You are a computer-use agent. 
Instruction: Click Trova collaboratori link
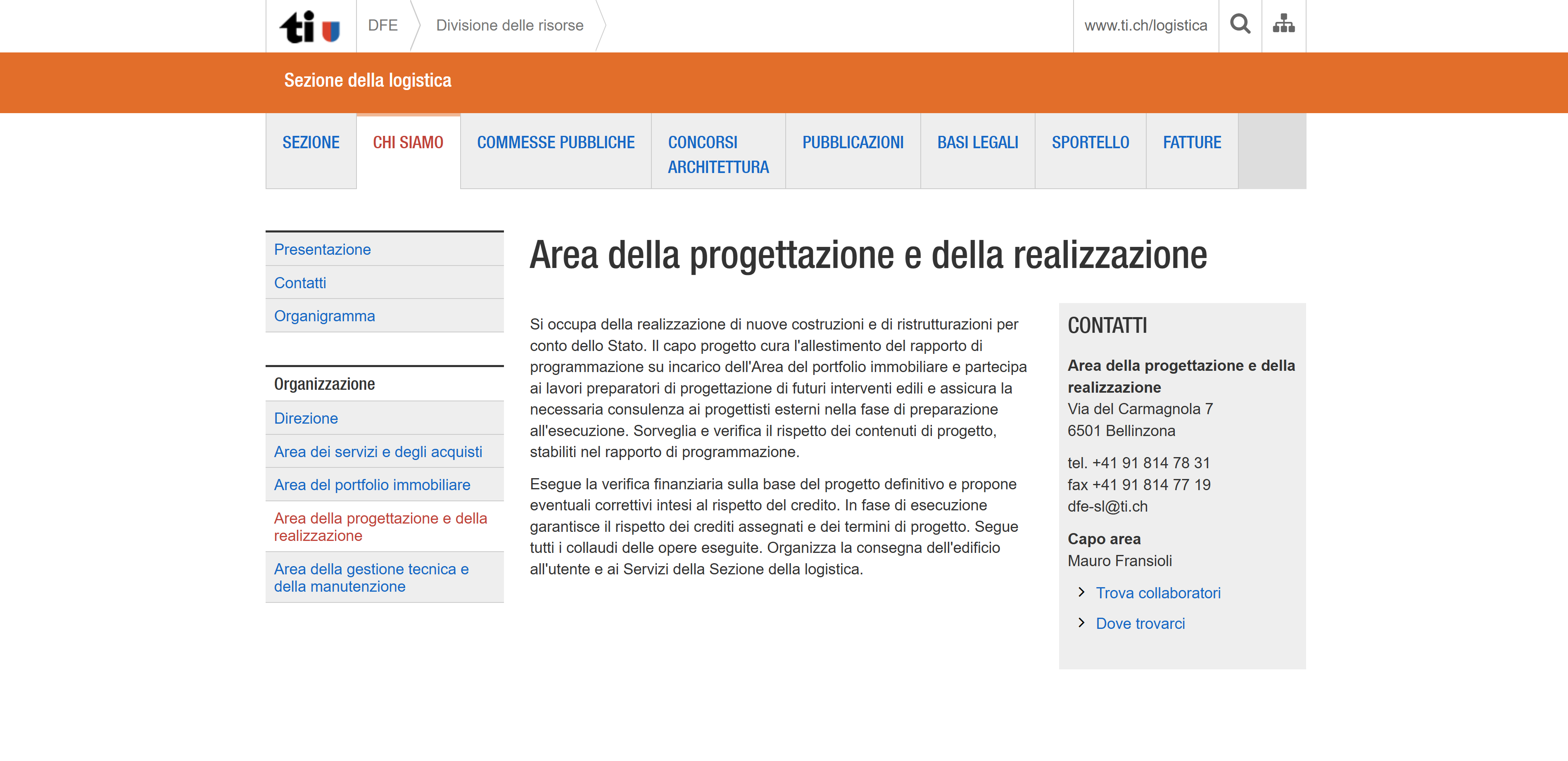(x=1158, y=593)
